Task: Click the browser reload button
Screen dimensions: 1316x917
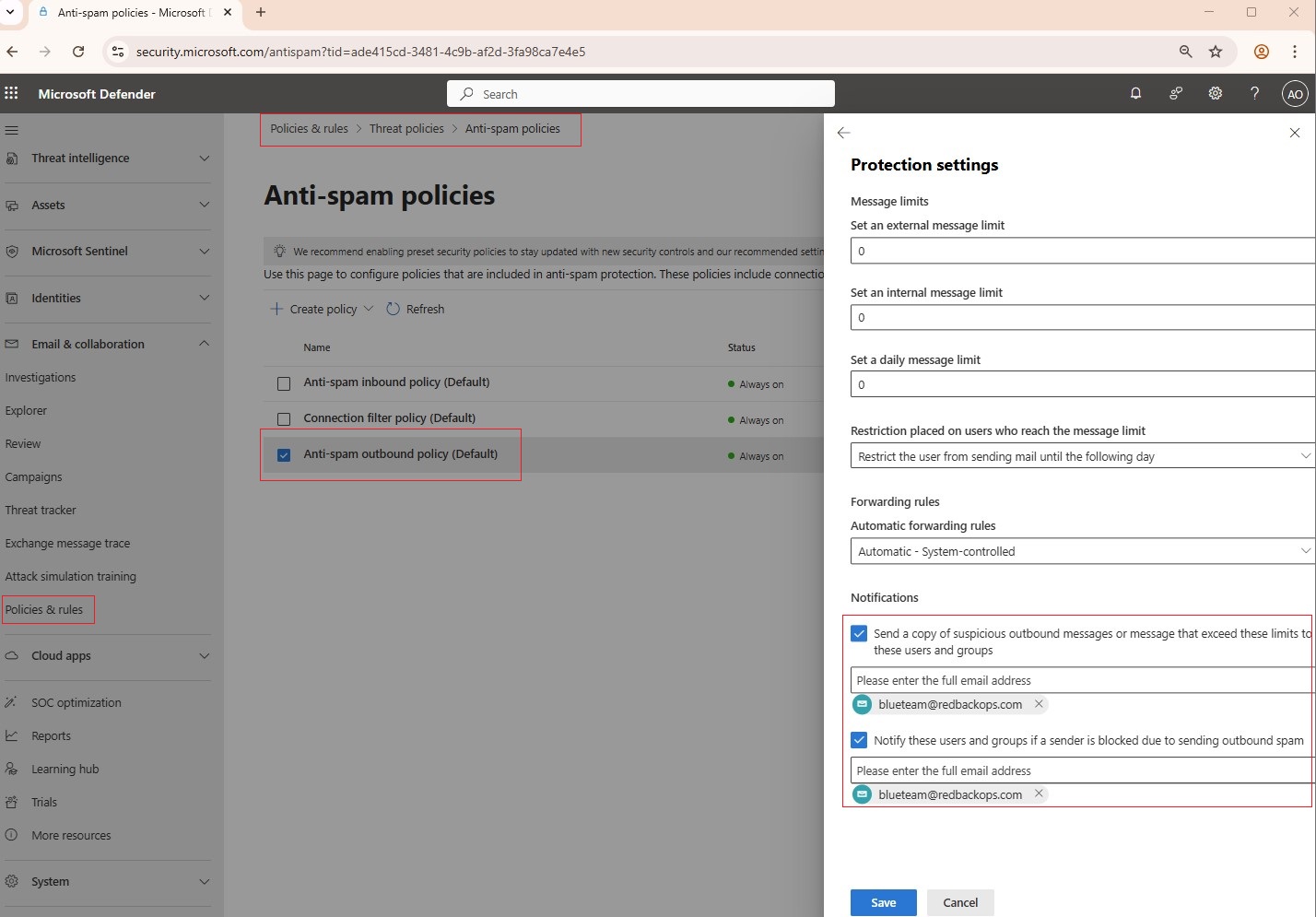Action: pyautogui.click(x=78, y=52)
